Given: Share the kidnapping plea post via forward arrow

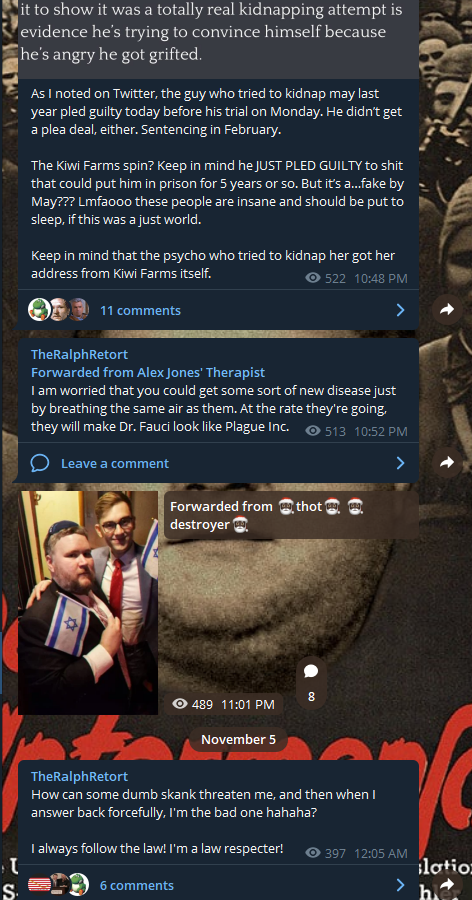Looking at the screenshot, I should click(x=447, y=310).
